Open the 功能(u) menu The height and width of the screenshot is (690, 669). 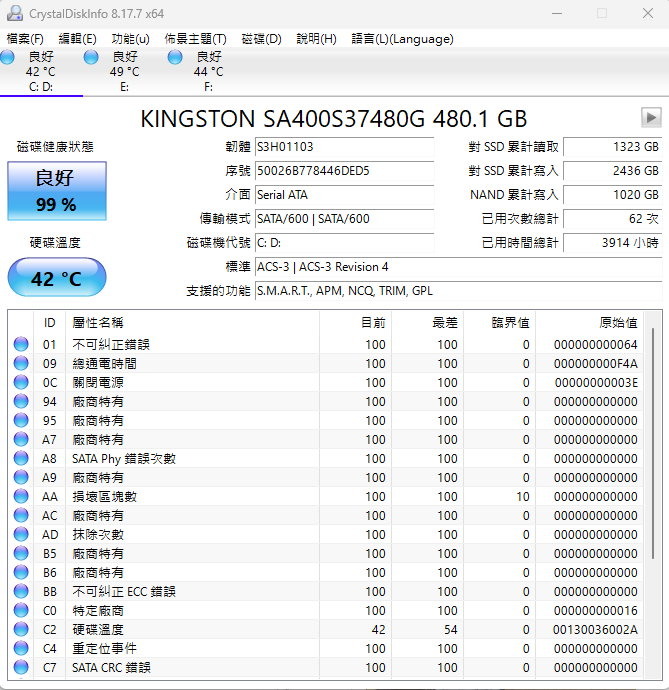(x=131, y=39)
